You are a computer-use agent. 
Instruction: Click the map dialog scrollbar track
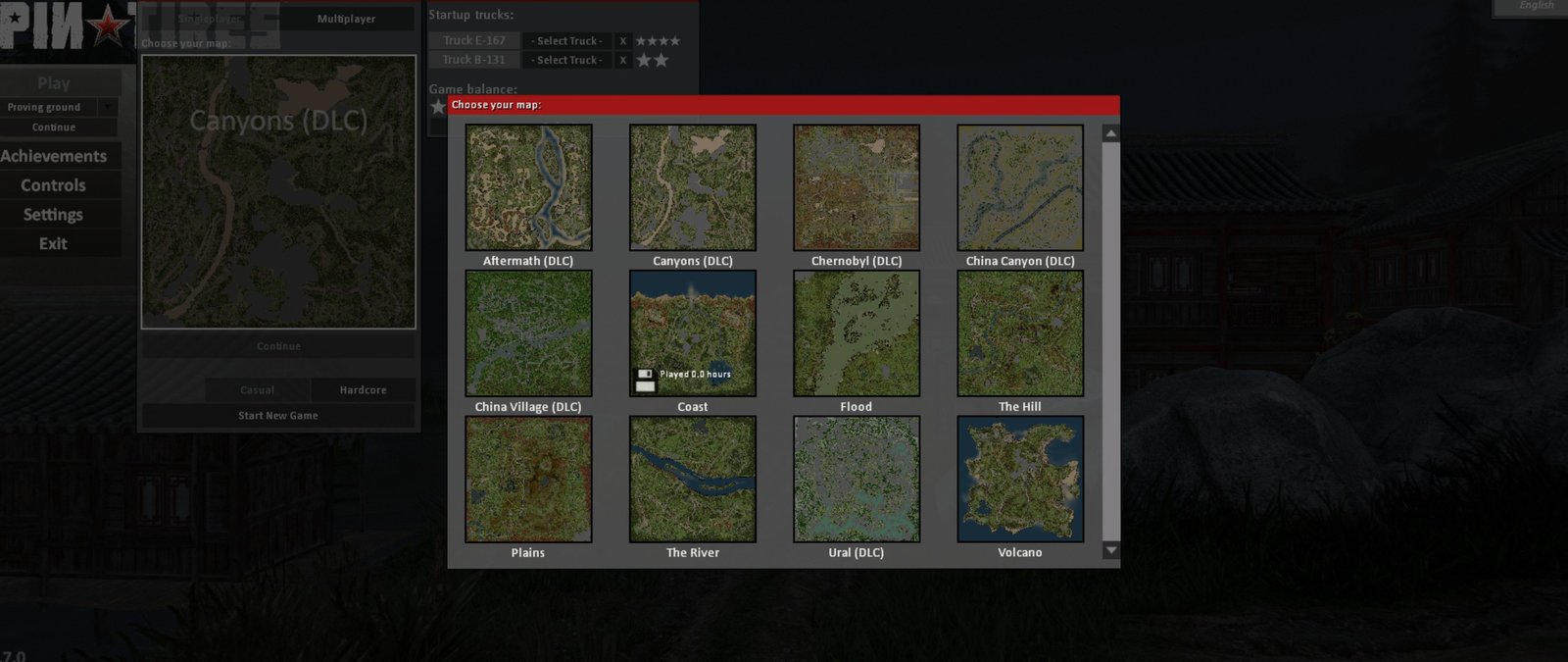[x=1110, y=341]
